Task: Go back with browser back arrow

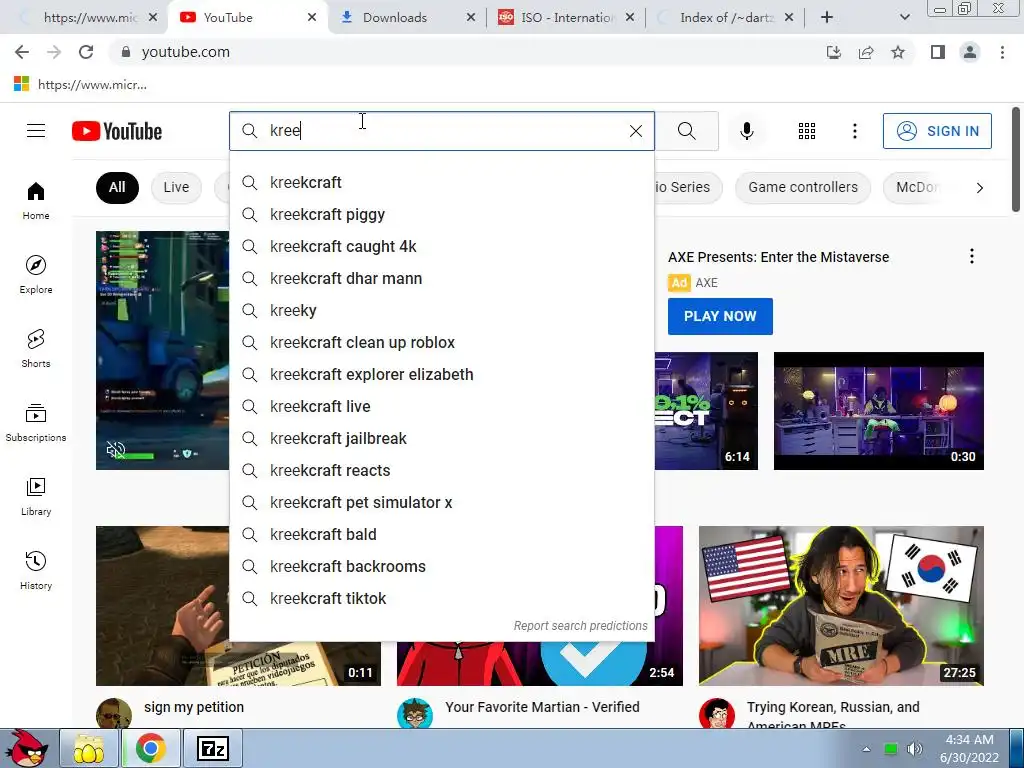Action: click(22, 52)
